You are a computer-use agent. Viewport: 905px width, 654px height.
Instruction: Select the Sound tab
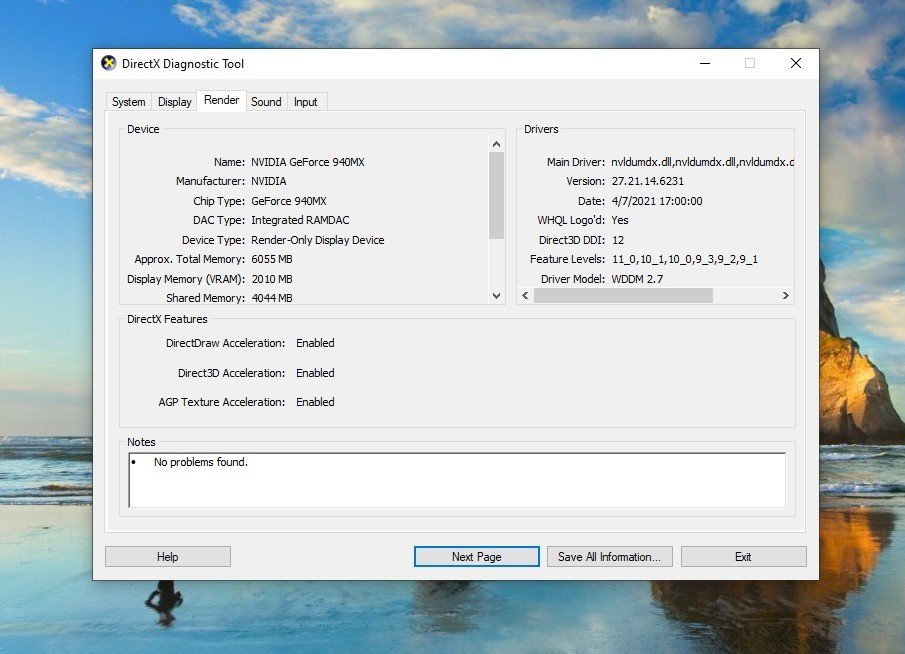[266, 102]
